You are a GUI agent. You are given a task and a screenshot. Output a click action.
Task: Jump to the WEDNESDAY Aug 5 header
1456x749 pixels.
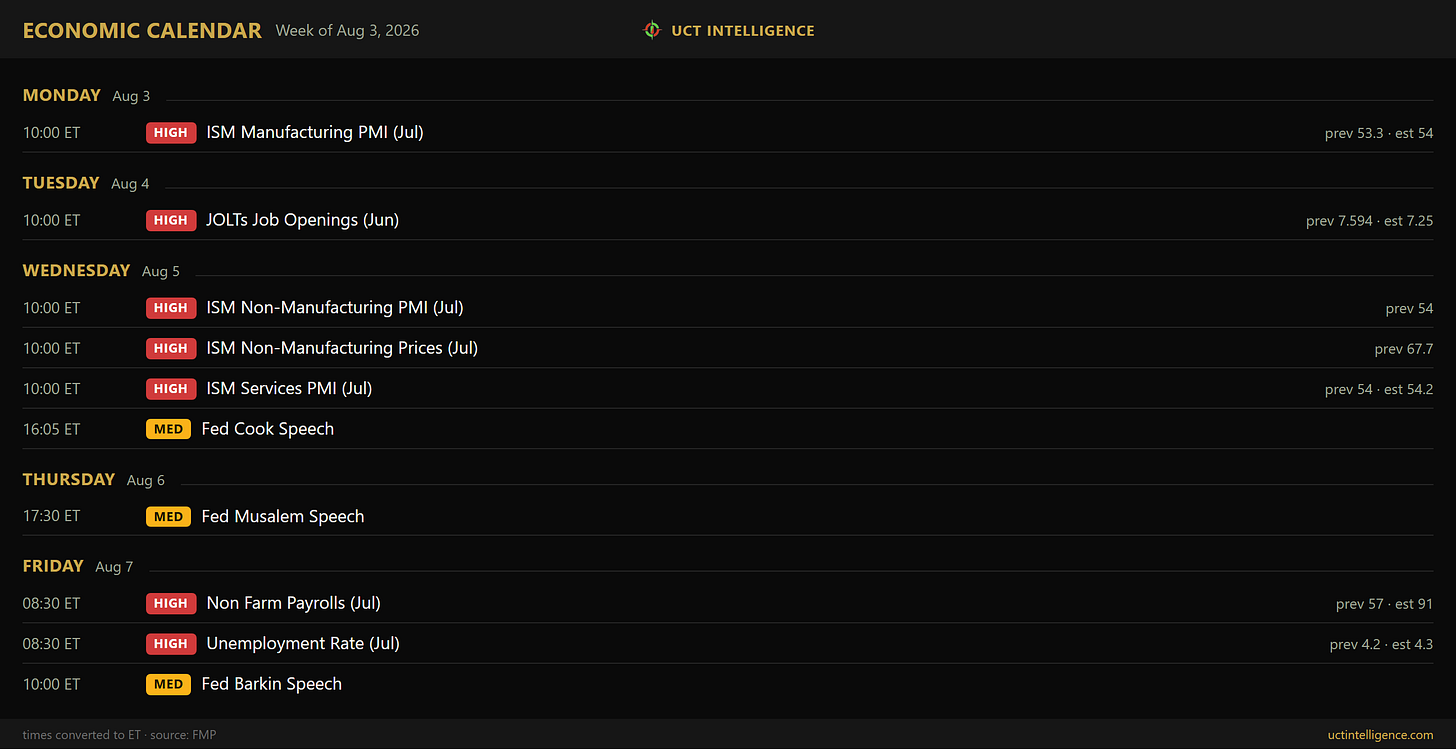(101, 271)
